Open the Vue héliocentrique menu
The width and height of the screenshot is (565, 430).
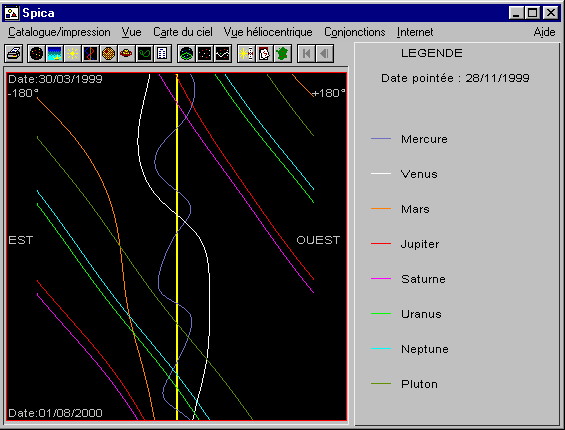pos(268,32)
